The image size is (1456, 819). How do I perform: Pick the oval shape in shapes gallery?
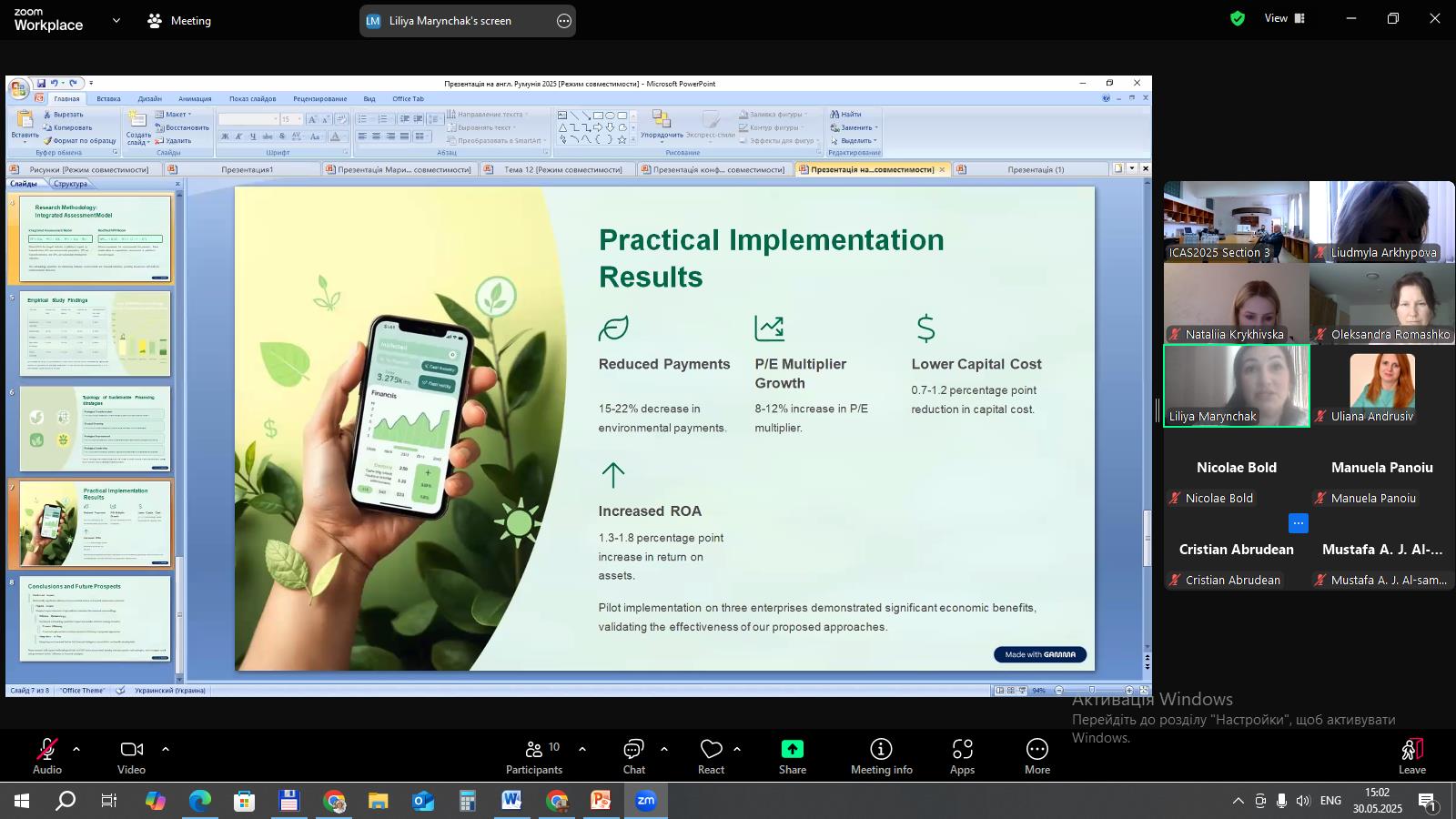coord(610,116)
